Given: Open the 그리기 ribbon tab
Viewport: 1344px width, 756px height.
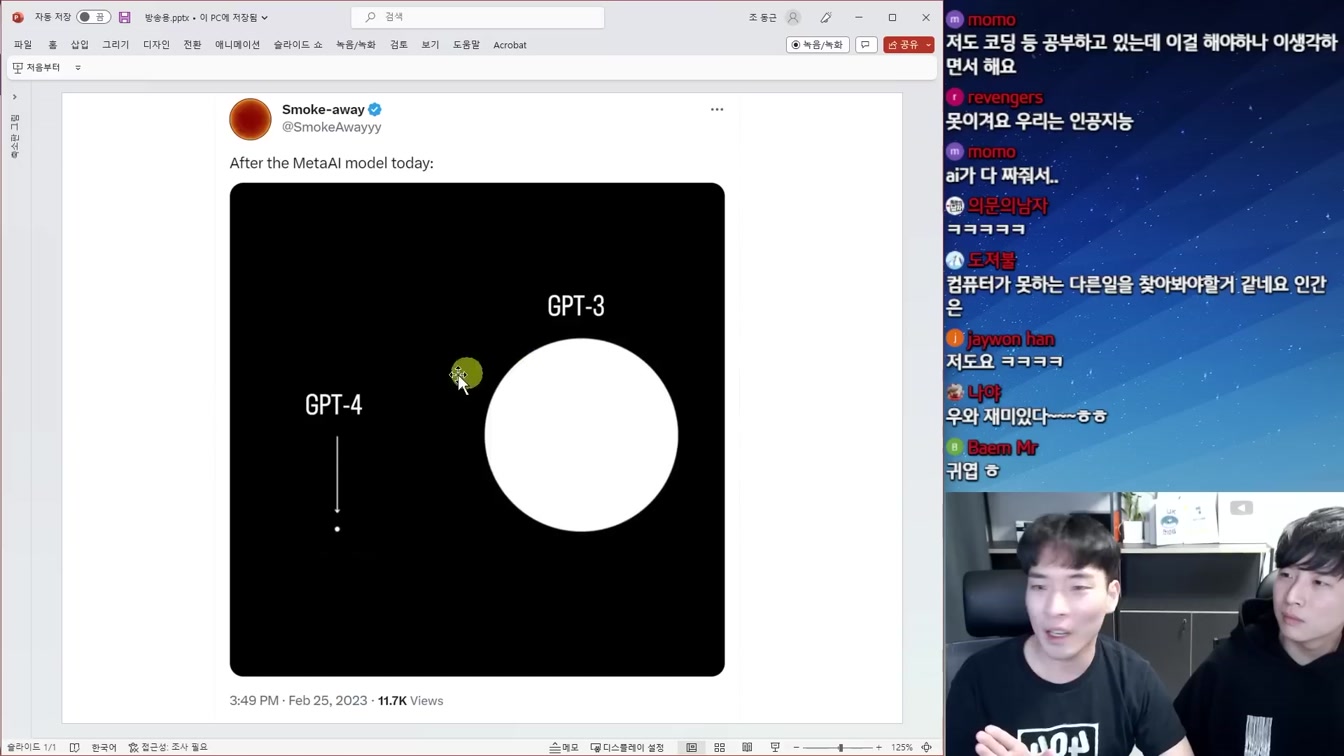Looking at the screenshot, I should [116, 45].
